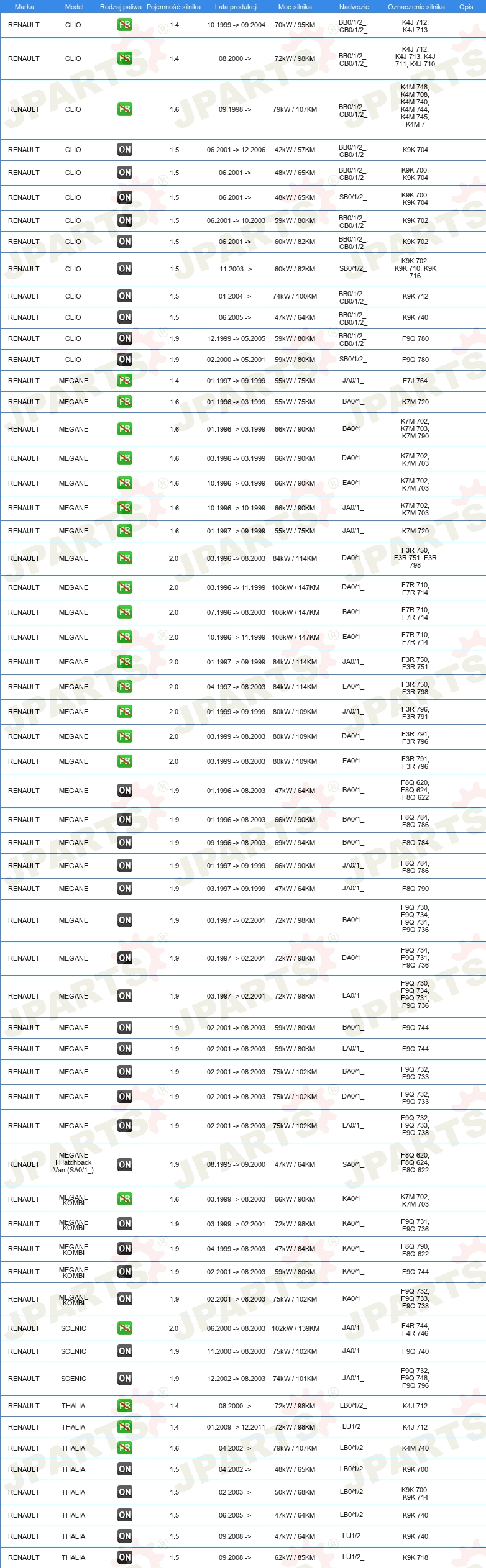
Task: Select engine code cell E7J 764
Action: click(415, 381)
